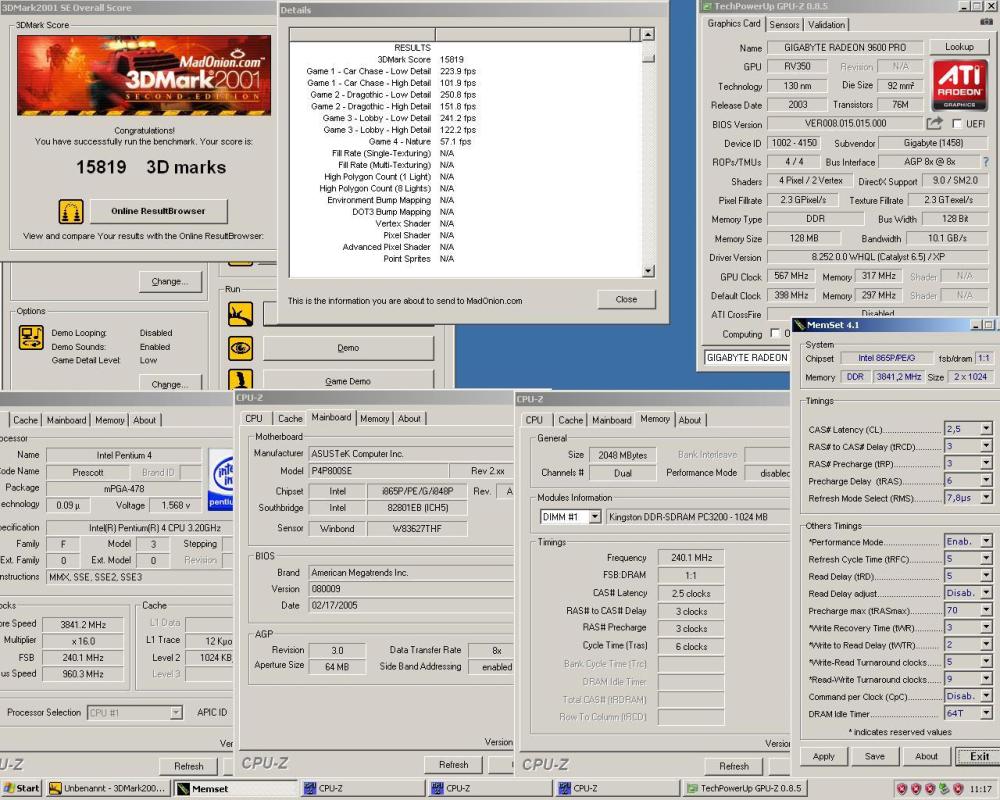Switch to the GPU-Z Sensors tab

pyautogui.click(x=784, y=25)
